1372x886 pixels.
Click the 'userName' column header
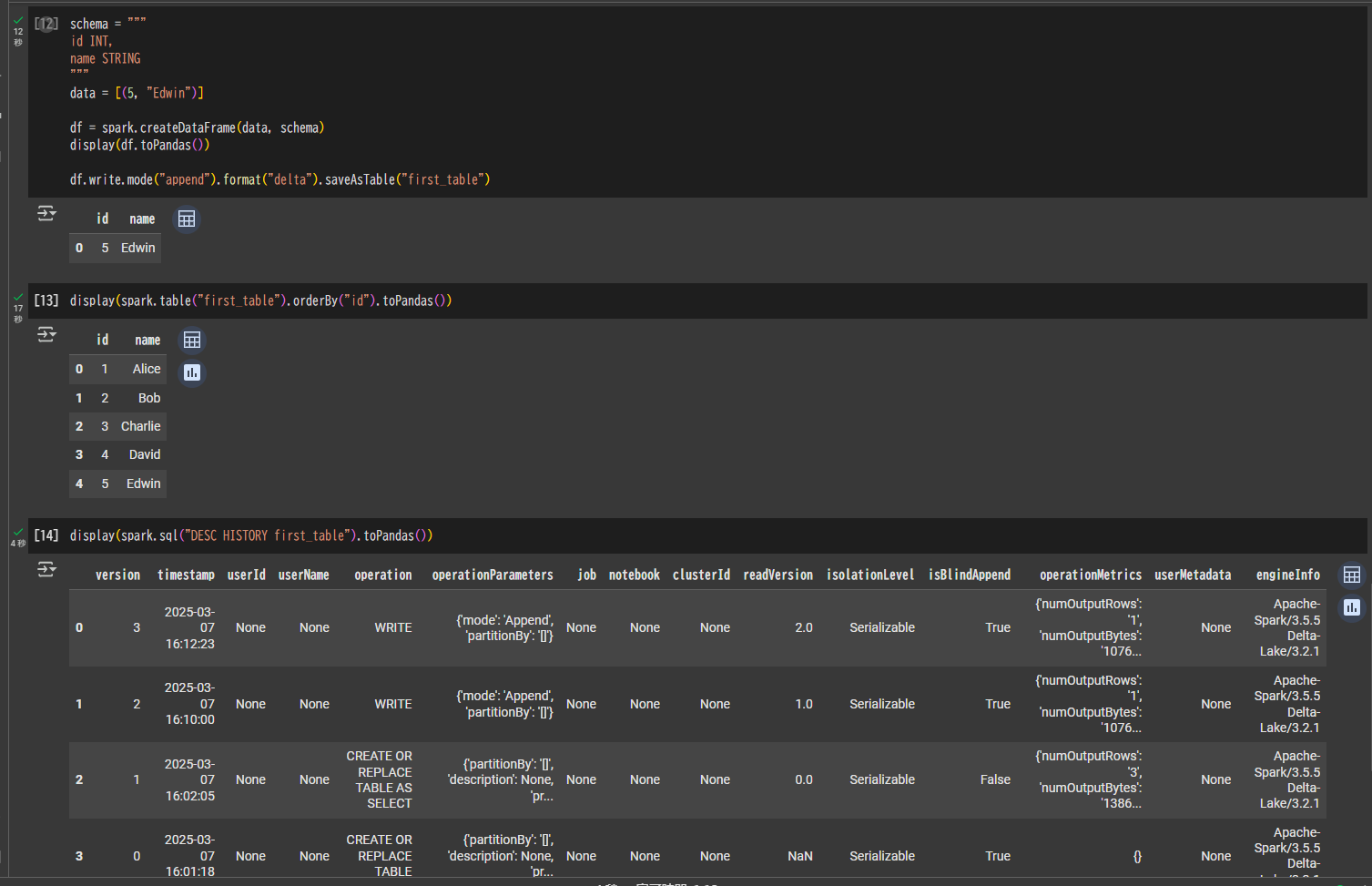tap(304, 575)
